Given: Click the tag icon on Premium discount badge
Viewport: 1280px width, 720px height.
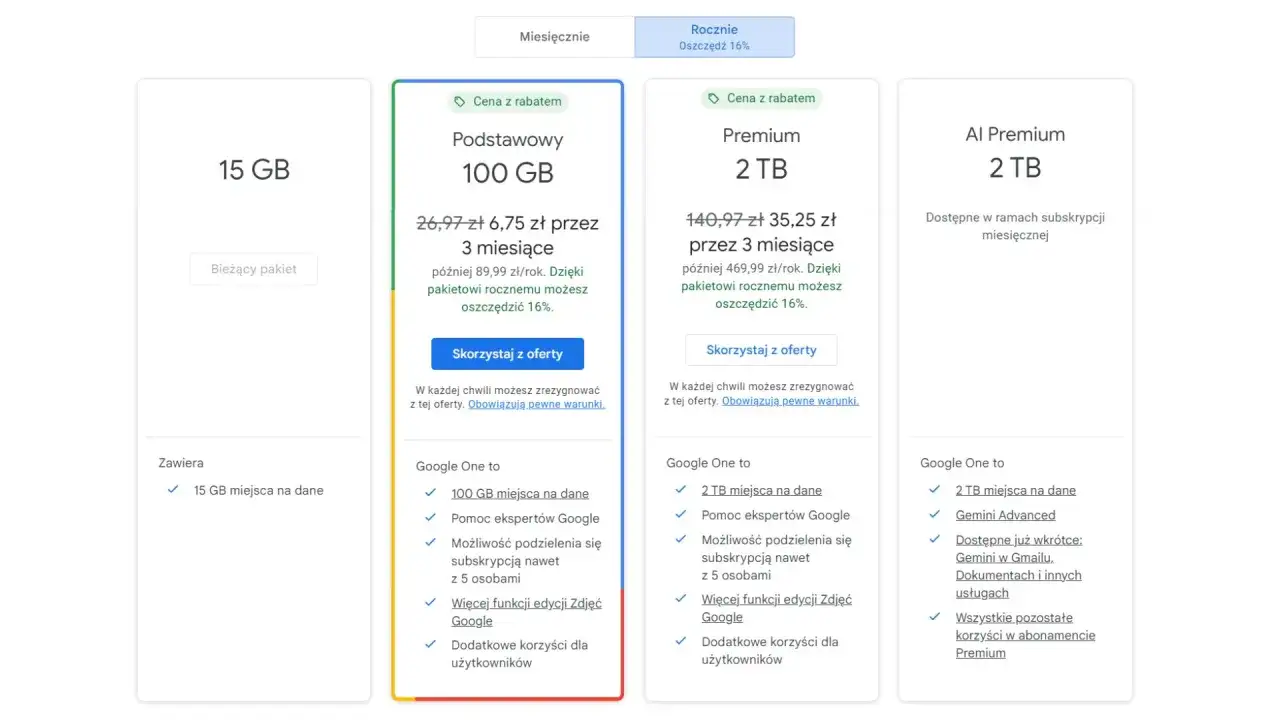Looking at the screenshot, I should (713, 98).
